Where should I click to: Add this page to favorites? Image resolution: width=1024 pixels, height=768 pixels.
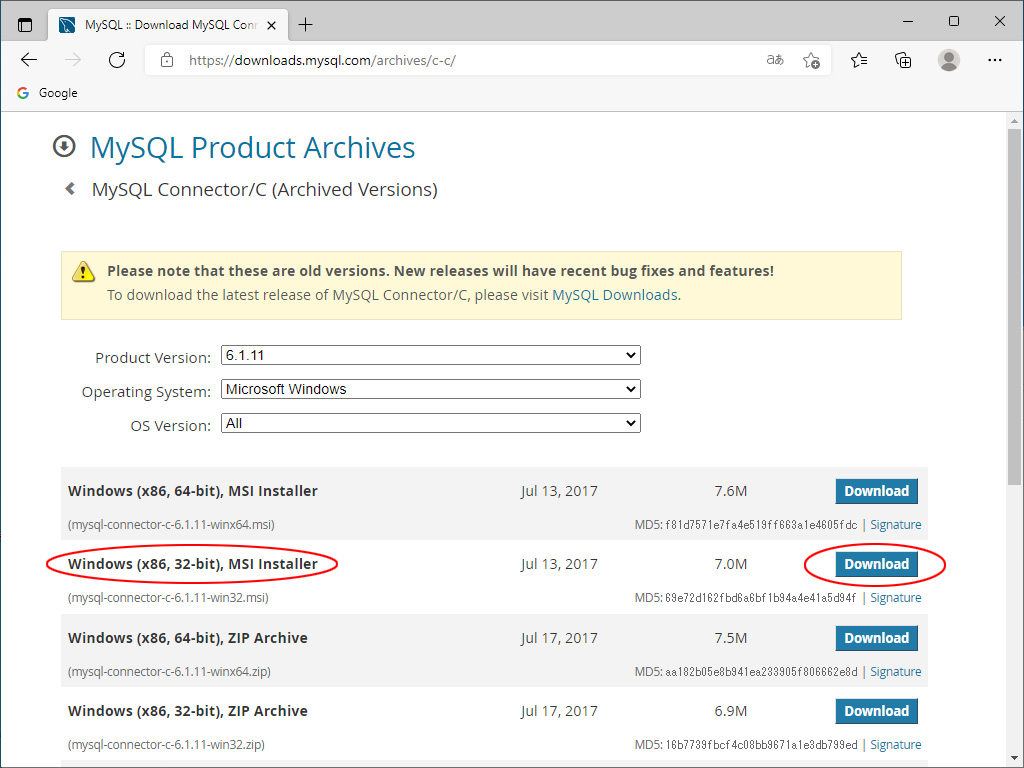tap(811, 60)
